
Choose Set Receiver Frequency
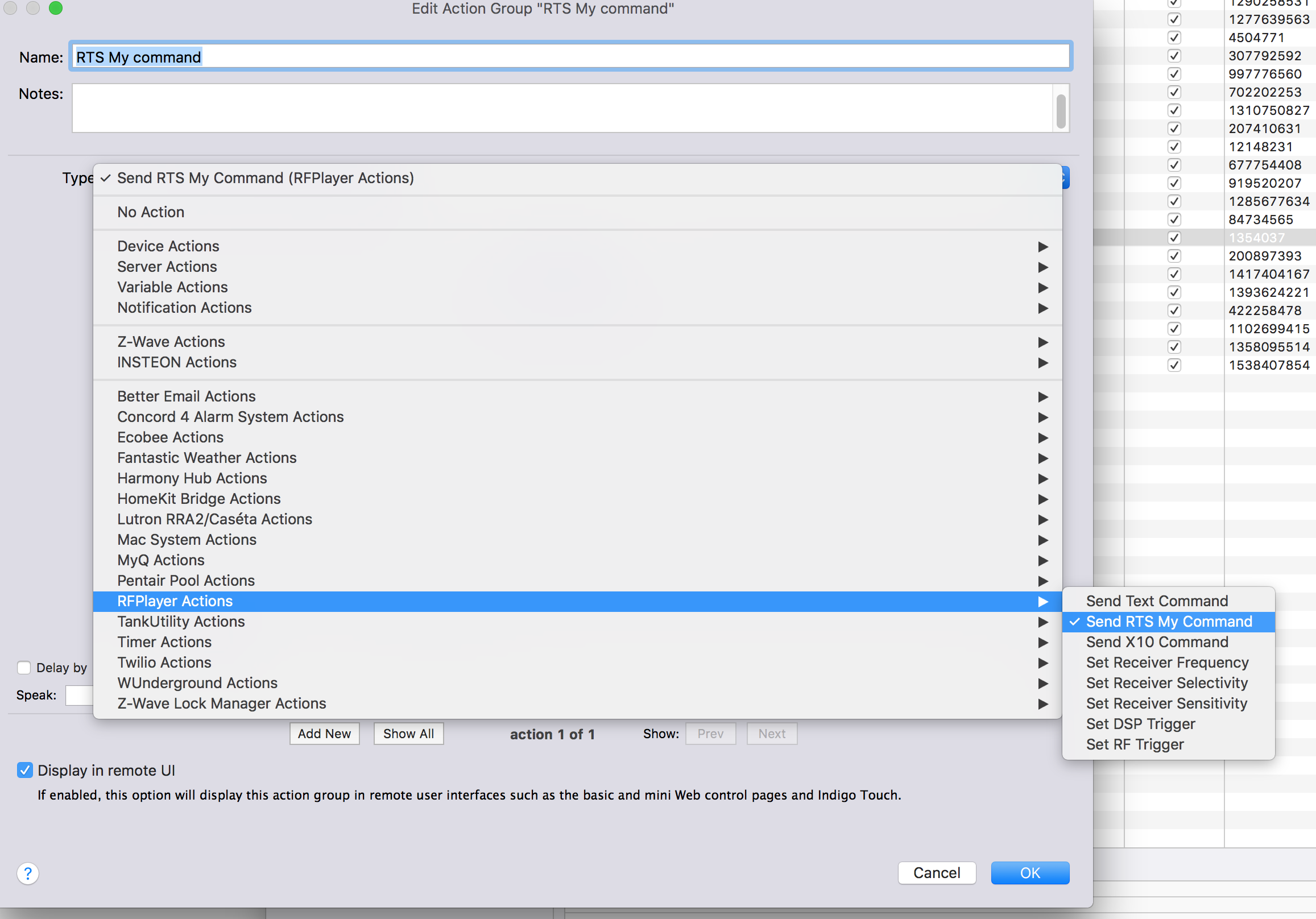coord(1168,663)
